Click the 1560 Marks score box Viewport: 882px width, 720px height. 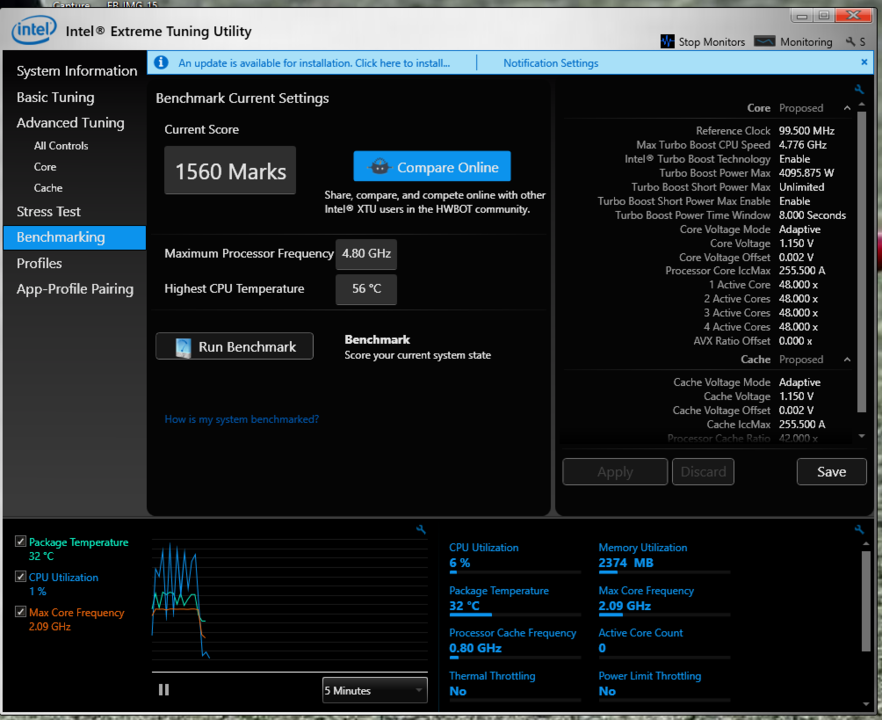pyautogui.click(x=230, y=170)
